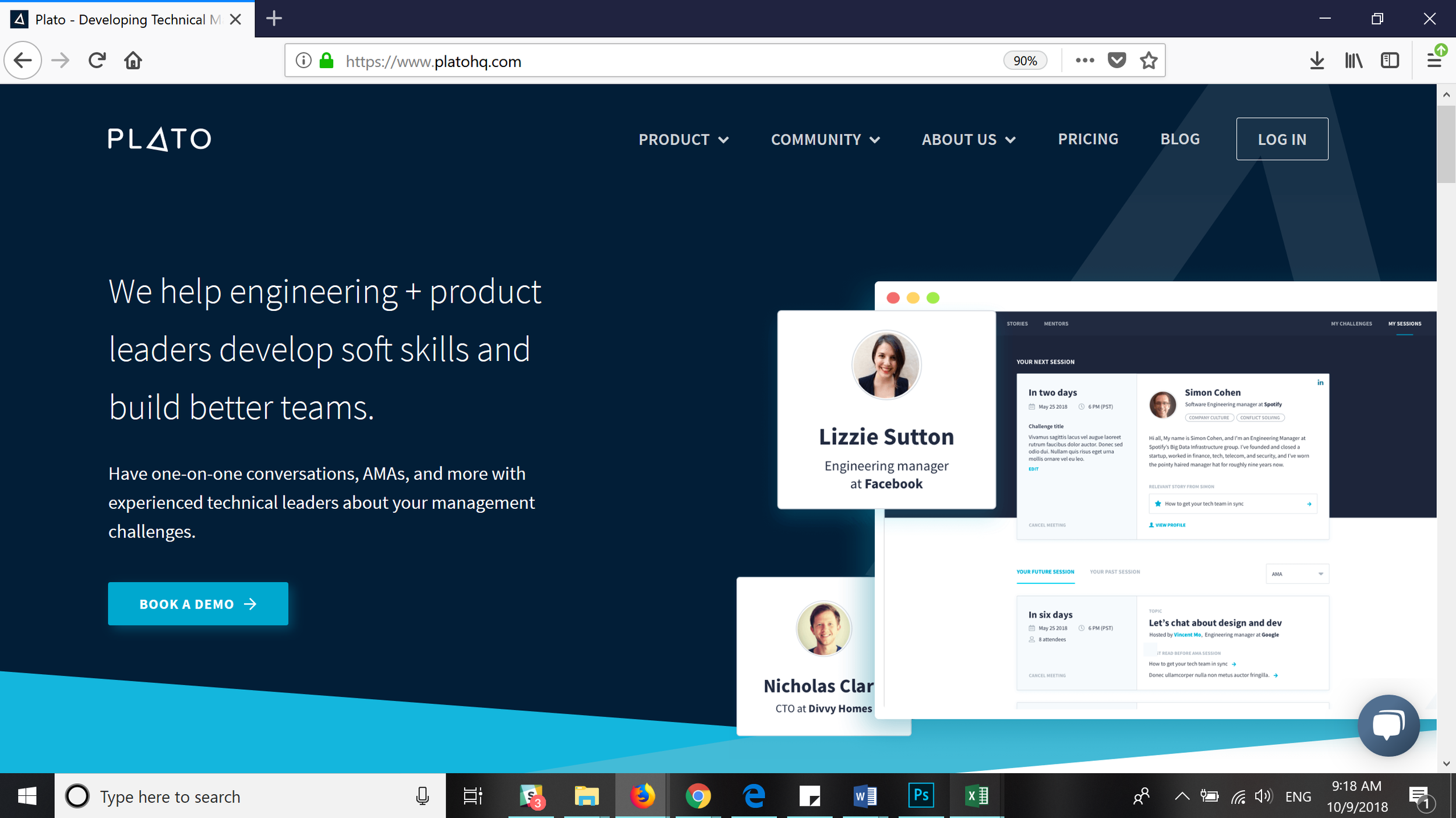Click the LOG IN button
This screenshot has width=1456, height=818.
1282,139
